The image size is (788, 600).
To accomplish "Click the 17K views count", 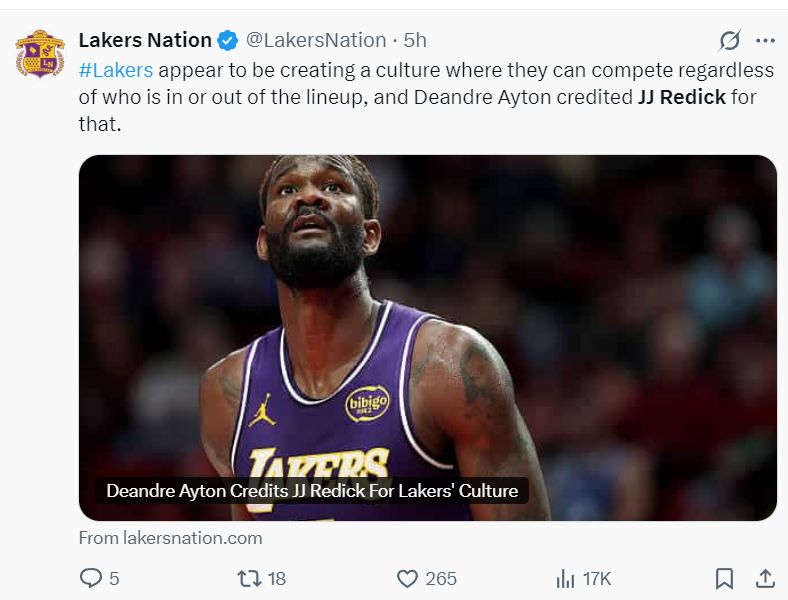I will [x=597, y=578].
